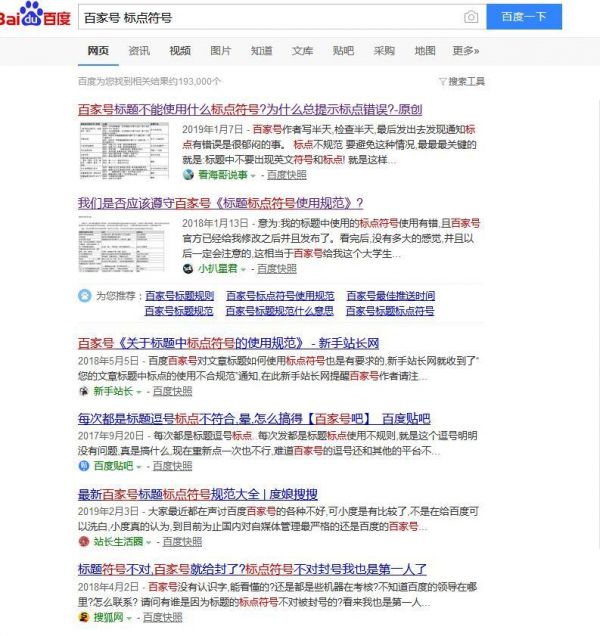Click the 百度贴吧 source favicon
Image resolution: width=600 pixels, height=636 pixels.
84,466
